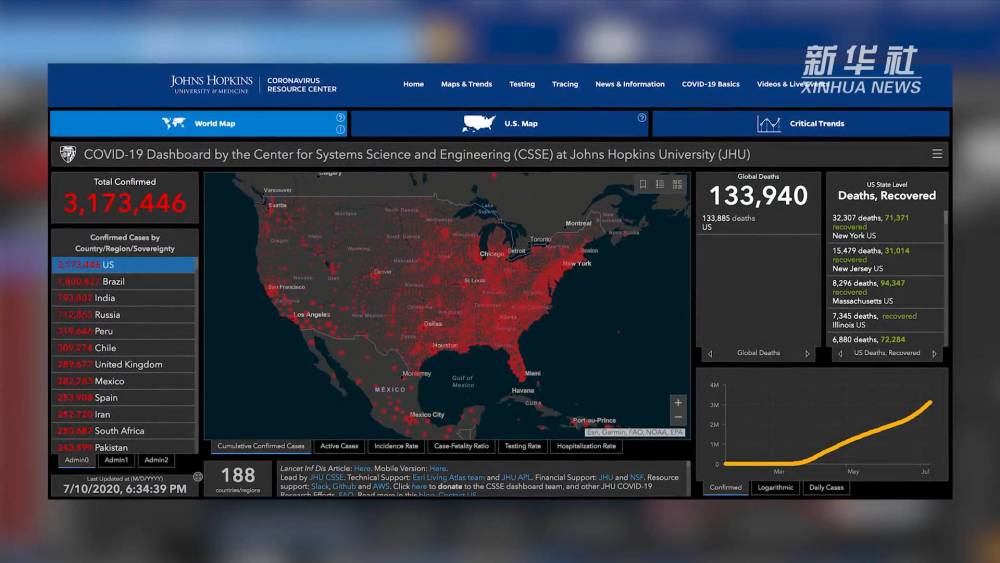Zoom out on the map with minus
This screenshot has width=1000, height=563.
pyautogui.click(x=678, y=417)
